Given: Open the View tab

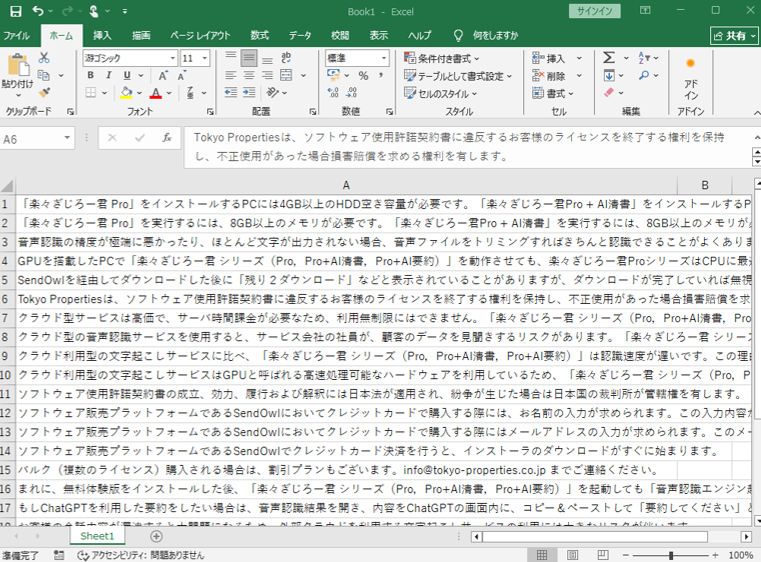Looking at the screenshot, I should pos(379,35).
